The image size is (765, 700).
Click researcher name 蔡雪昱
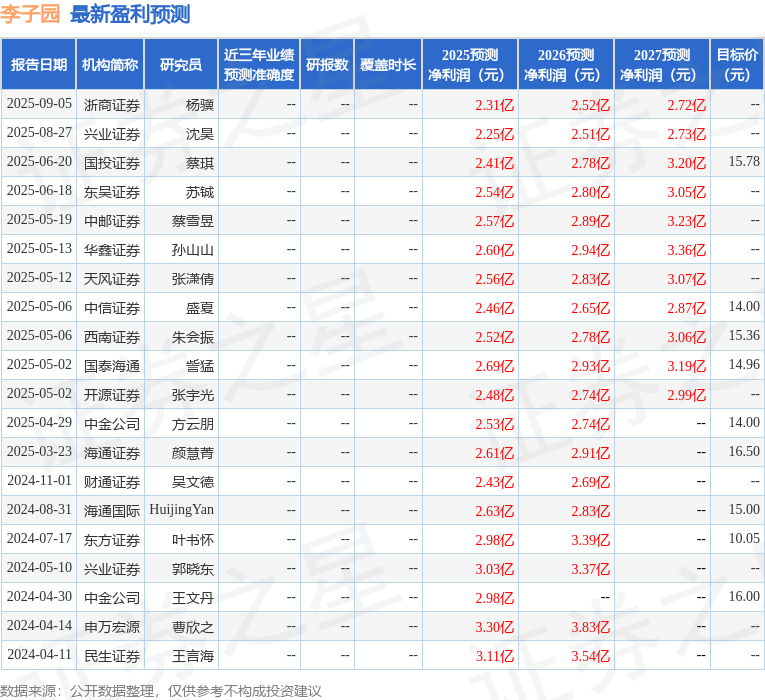pyautogui.click(x=193, y=221)
